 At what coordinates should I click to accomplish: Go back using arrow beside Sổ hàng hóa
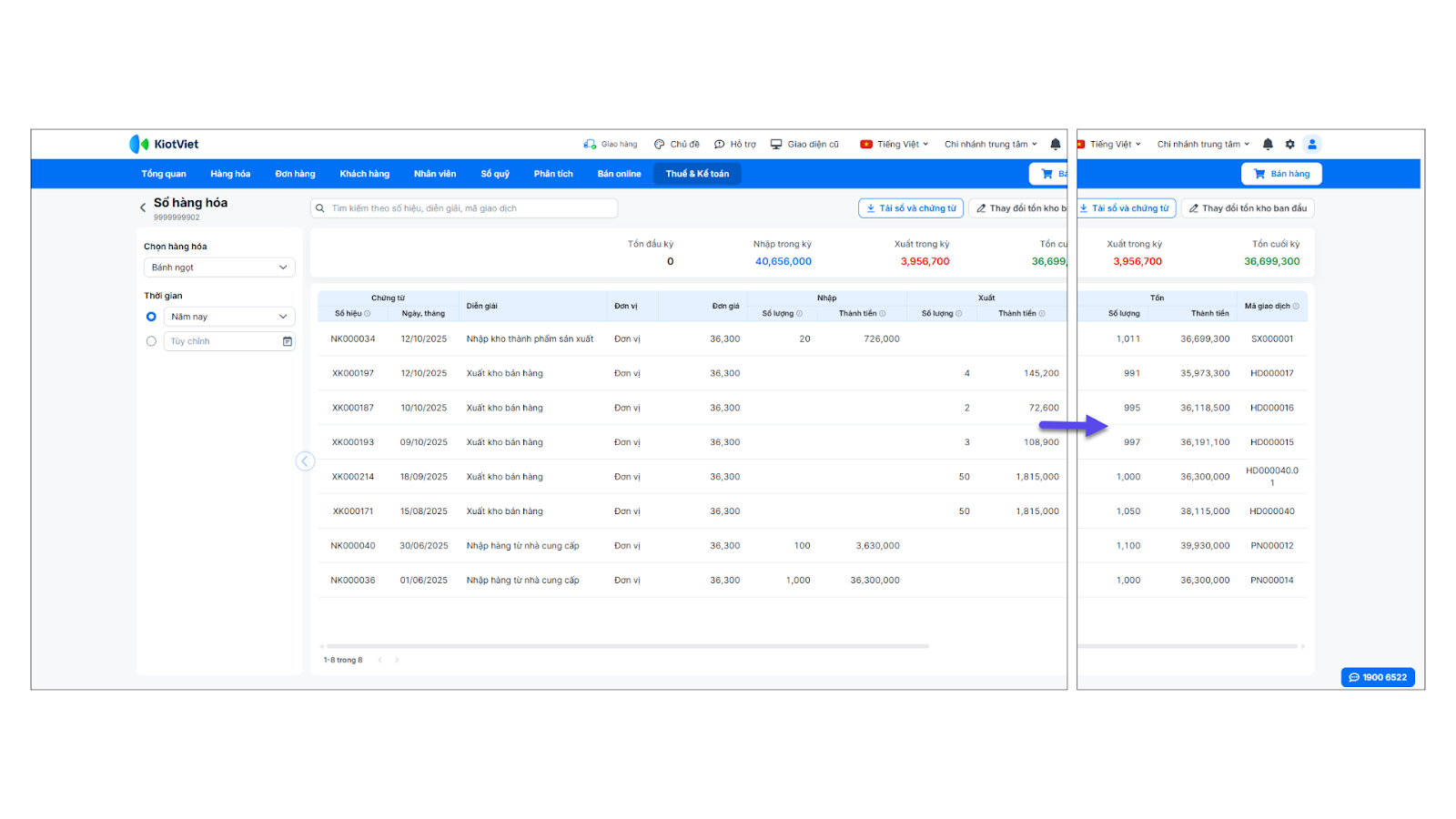143,207
